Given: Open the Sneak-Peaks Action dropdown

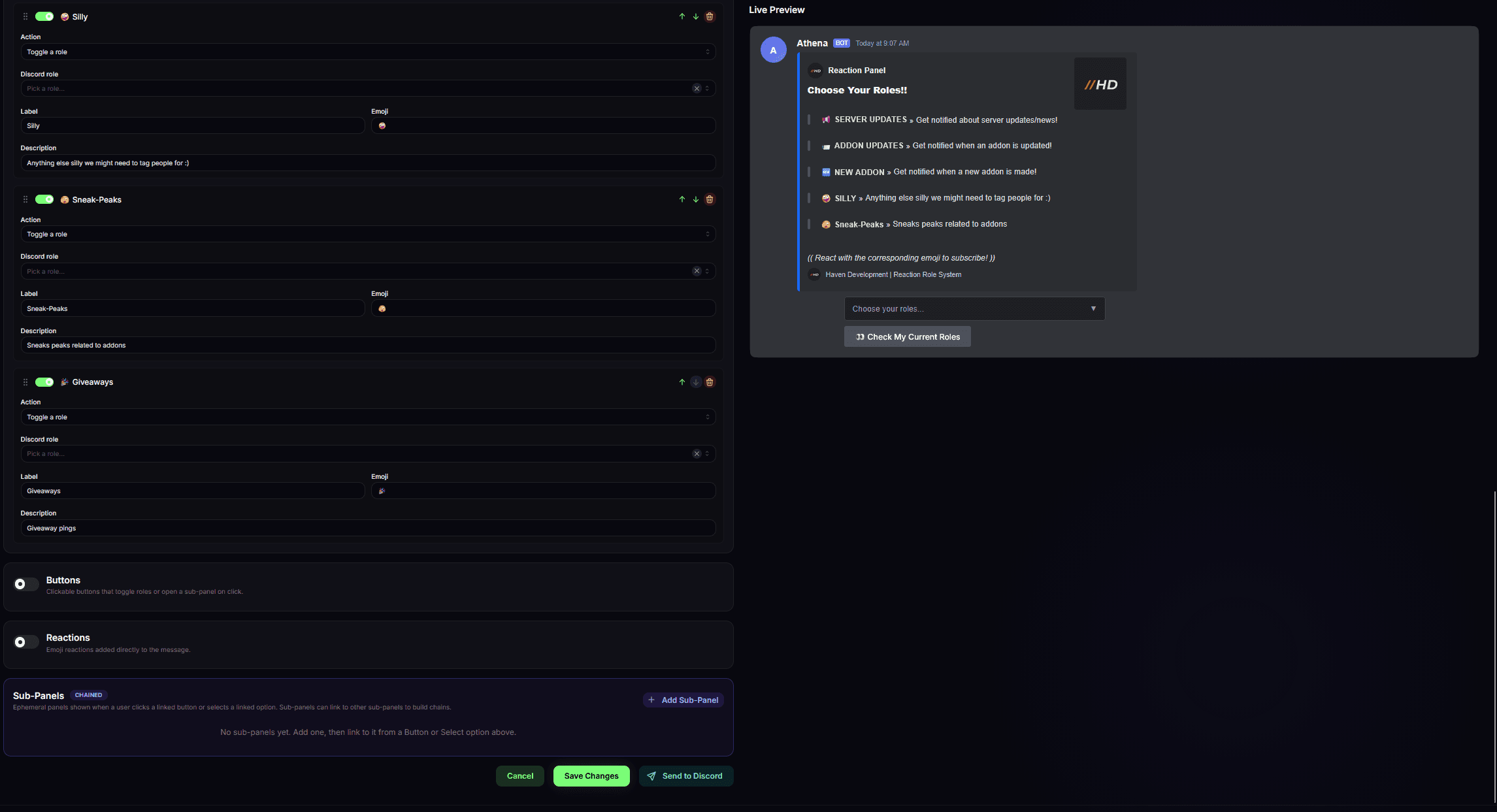Looking at the screenshot, I should pyautogui.click(x=368, y=234).
